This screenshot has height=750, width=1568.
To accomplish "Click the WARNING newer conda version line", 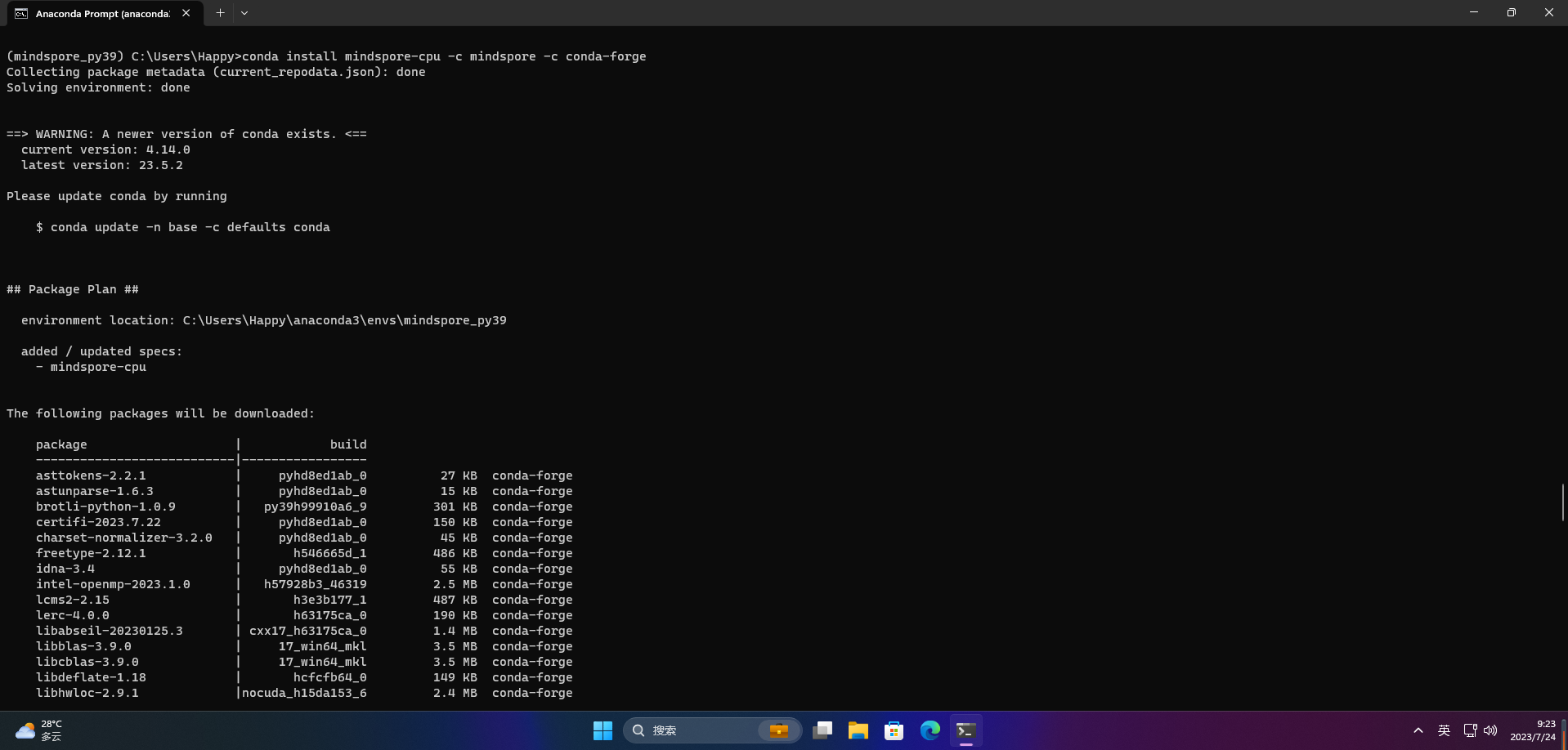I will click(x=186, y=134).
